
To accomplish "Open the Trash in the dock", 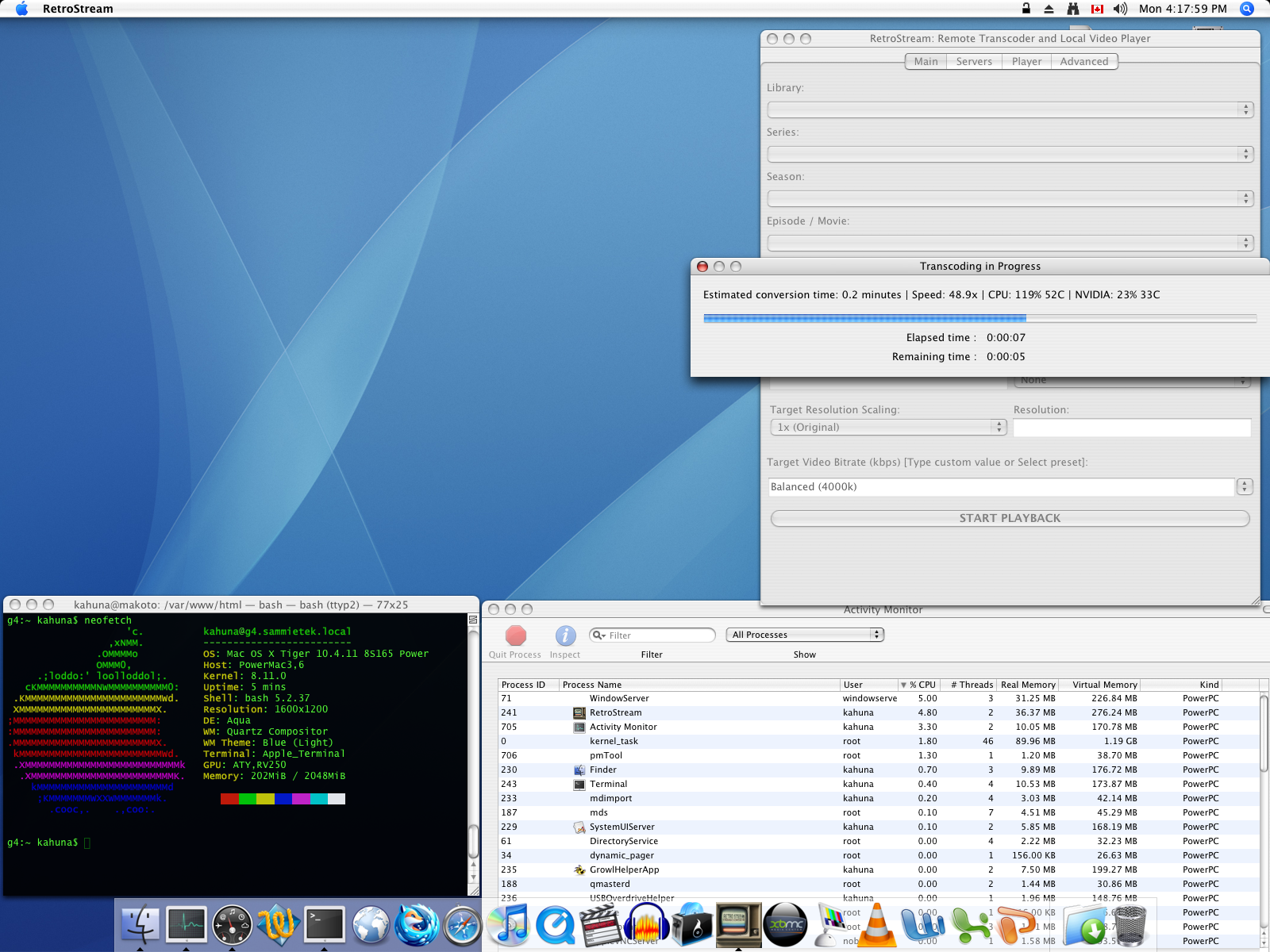I will tap(1130, 926).
